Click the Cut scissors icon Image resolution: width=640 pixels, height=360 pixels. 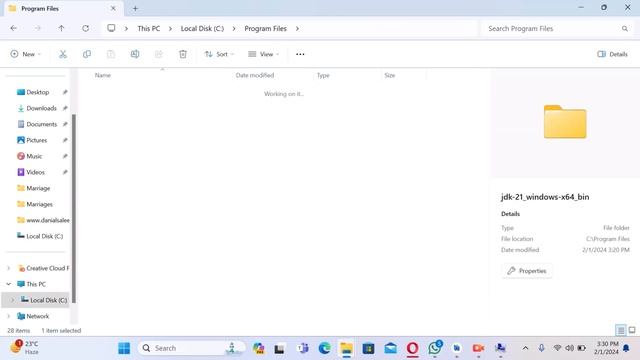(x=62, y=54)
